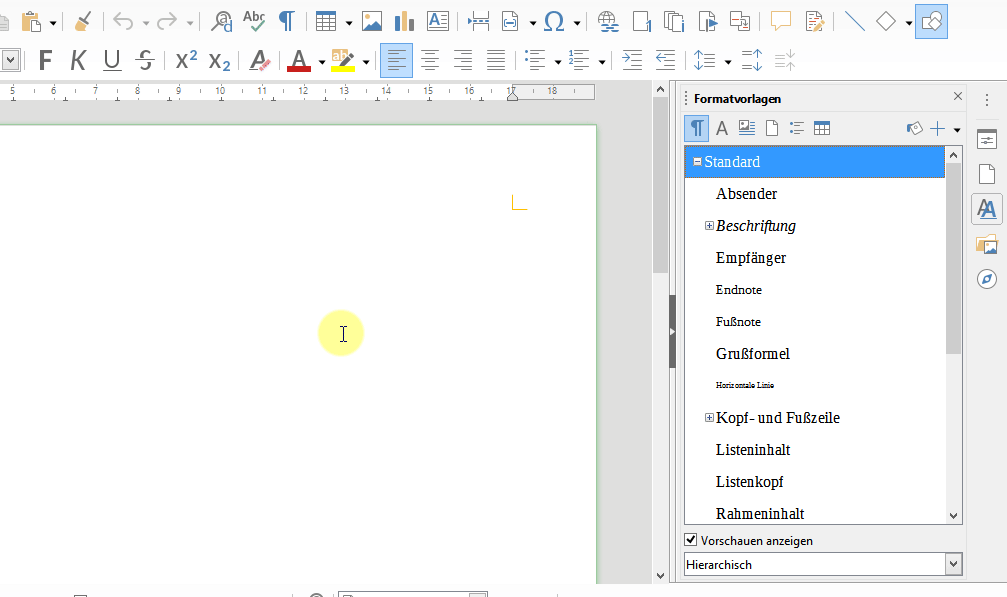Close the Formatvorlagen sidebar panel
The height and width of the screenshot is (597, 1007).
958,96
